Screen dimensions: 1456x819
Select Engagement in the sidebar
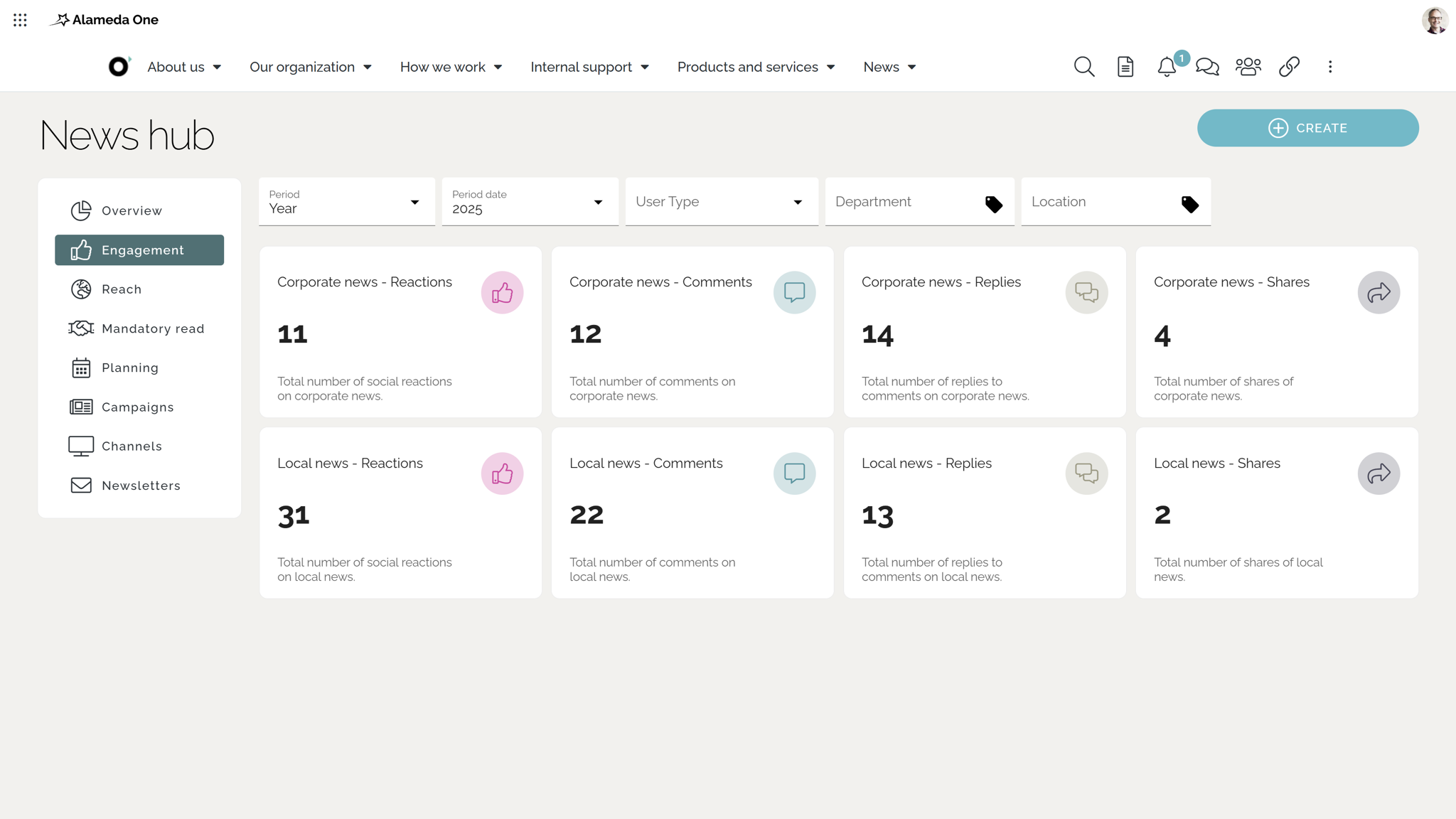(x=139, y=250)
